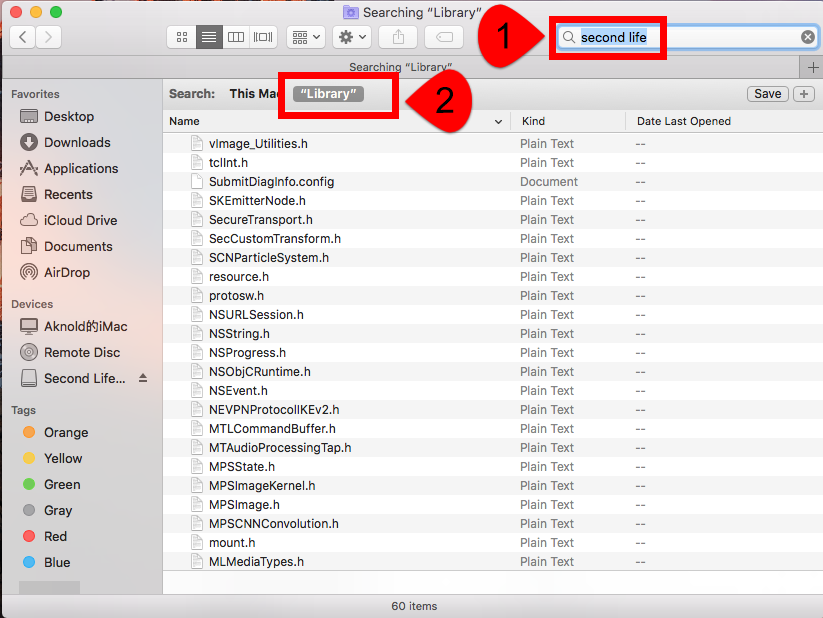
Task: Click Name column header sort arrow
Action: coord(499,121)
